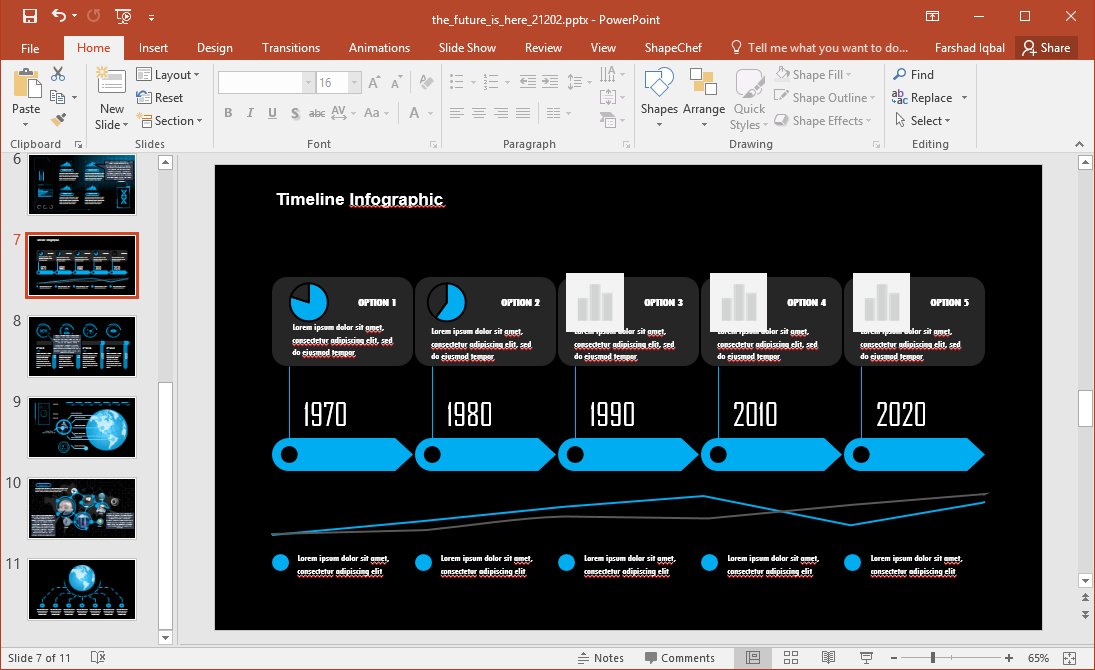Start Slide Show from status bar

point(866,658)
